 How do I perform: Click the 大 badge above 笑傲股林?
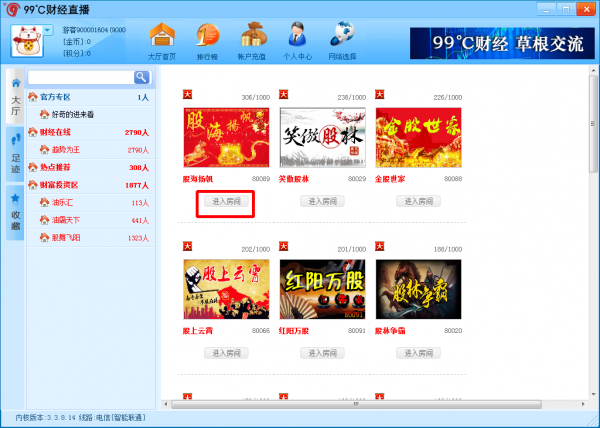[x=284, y=94]
